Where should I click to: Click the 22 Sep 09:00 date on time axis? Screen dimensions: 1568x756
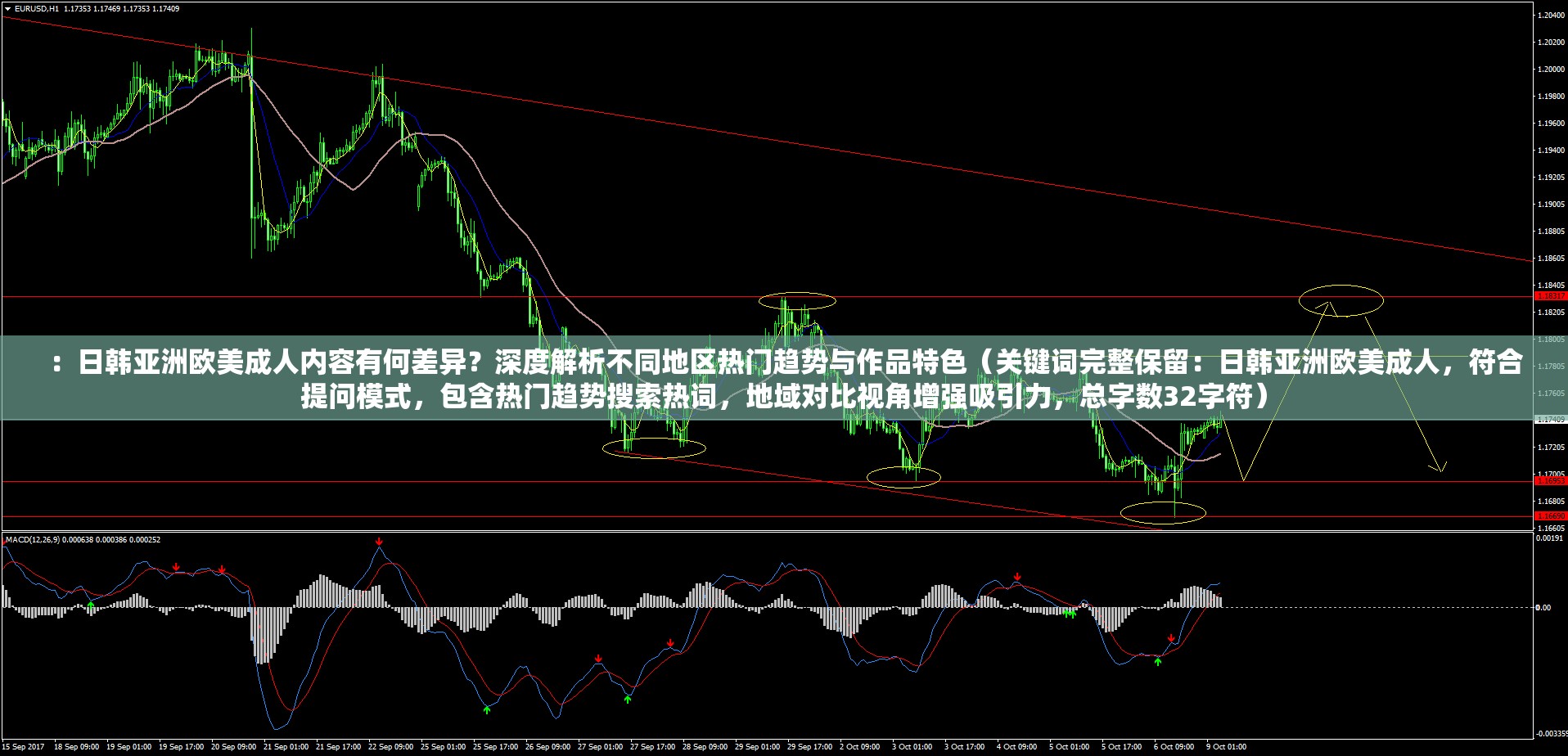(x=390, y=746)
